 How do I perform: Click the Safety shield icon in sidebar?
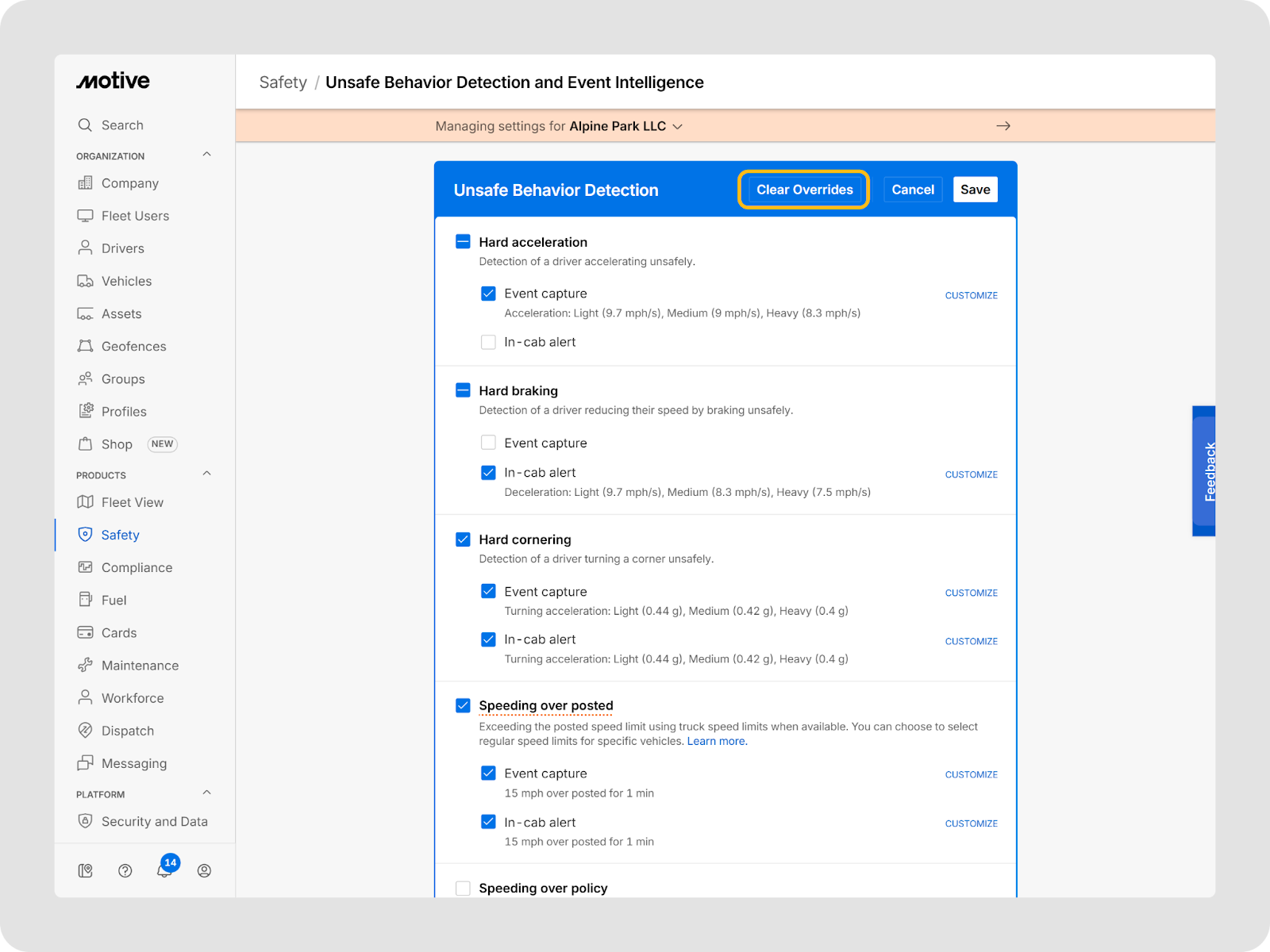[85, 535]
